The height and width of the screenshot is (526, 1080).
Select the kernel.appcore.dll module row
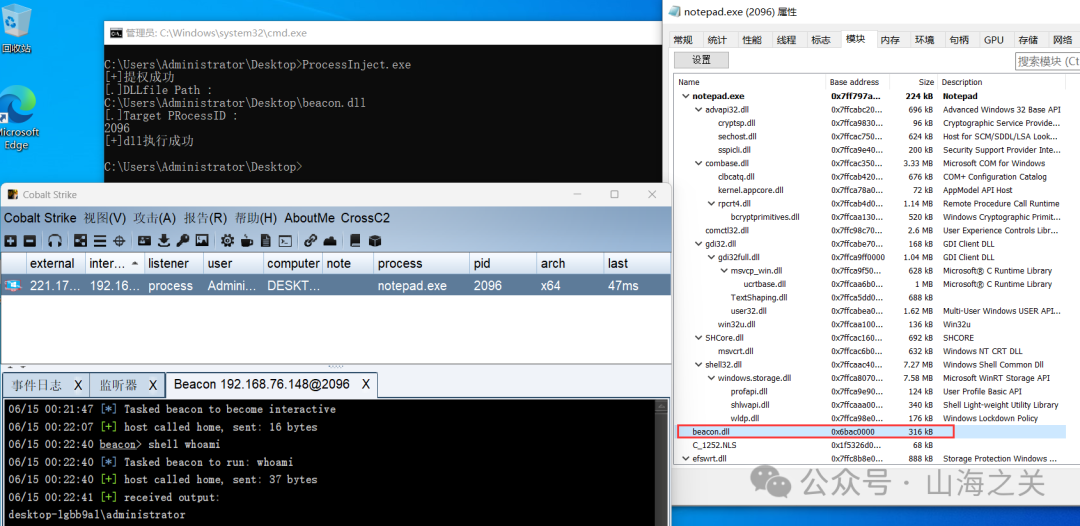tap(871, 190)
